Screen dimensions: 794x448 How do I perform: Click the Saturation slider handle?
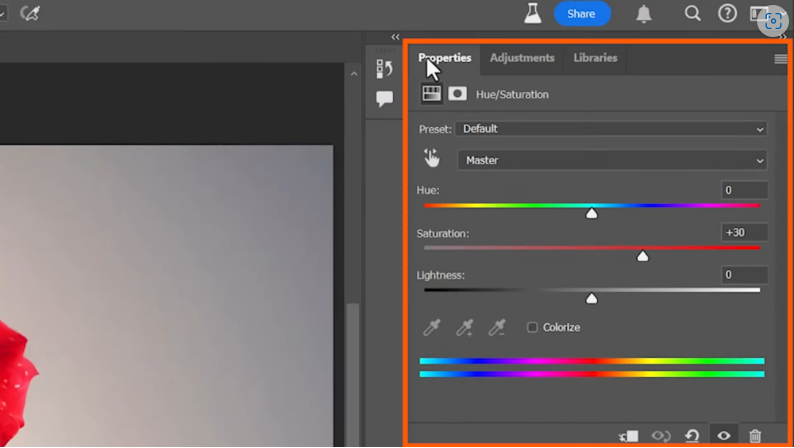(x=643, y=256)
